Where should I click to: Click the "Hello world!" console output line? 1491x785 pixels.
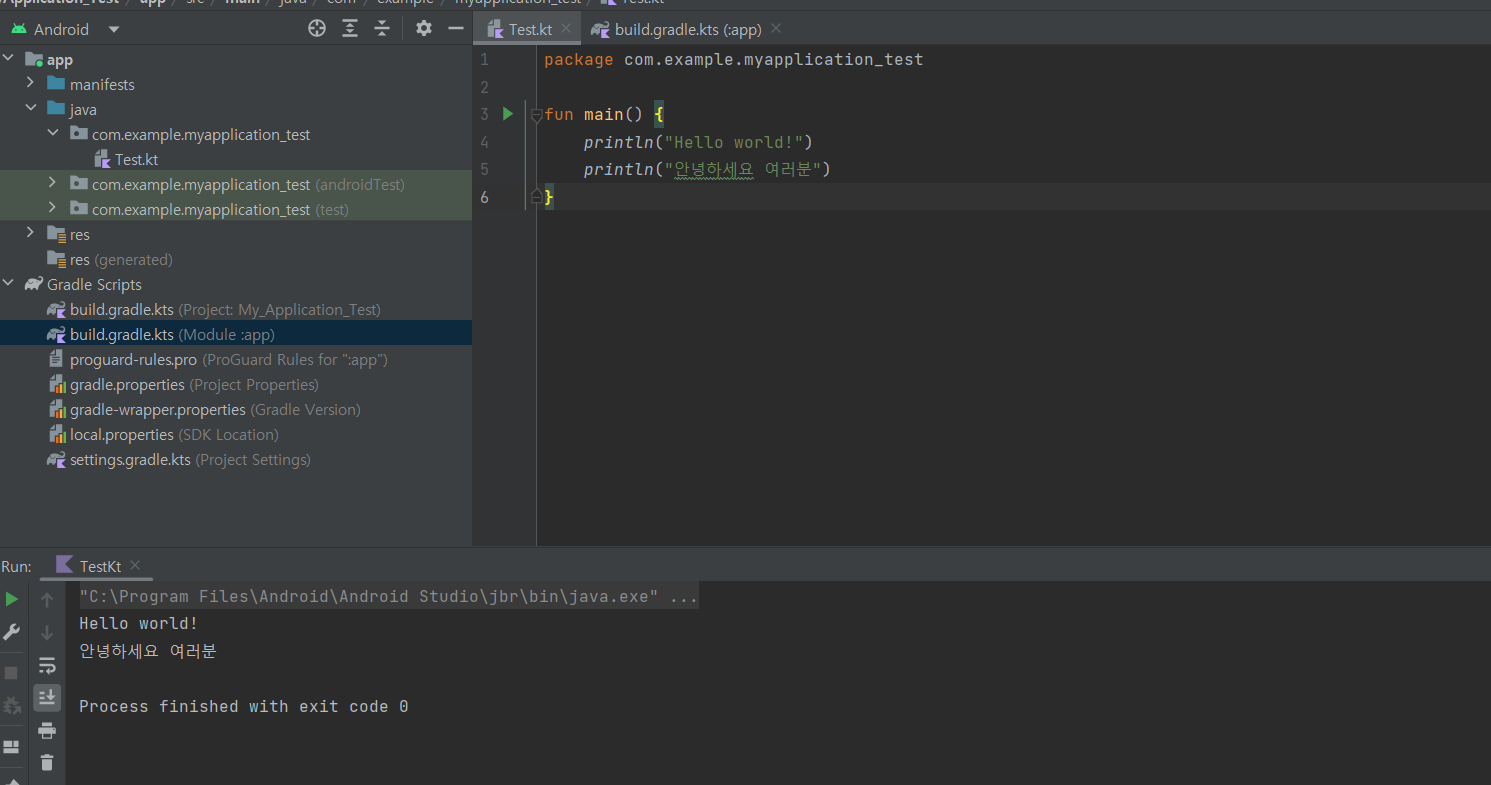pyautogui.click(x=139, y=624)
